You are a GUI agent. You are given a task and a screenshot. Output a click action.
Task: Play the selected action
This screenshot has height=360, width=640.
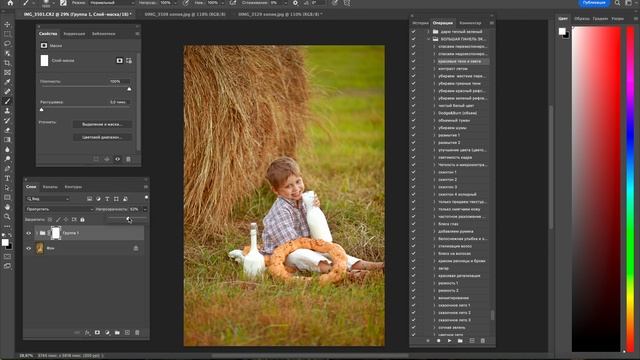[449, 341]
